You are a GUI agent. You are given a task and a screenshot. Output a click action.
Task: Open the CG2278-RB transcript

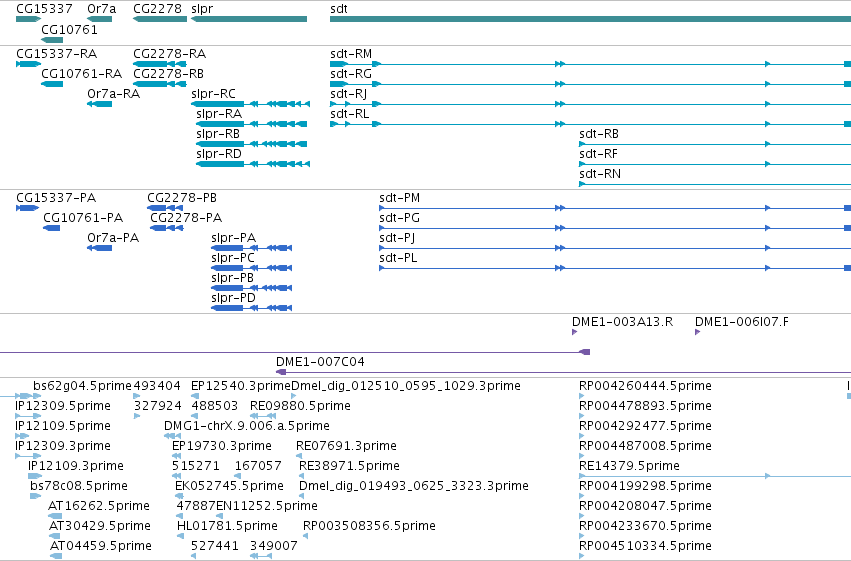click(x=168, y=74)
